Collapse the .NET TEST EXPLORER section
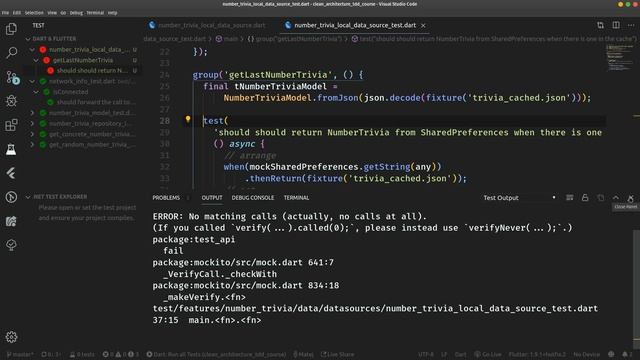 click(x=28, y=197)
